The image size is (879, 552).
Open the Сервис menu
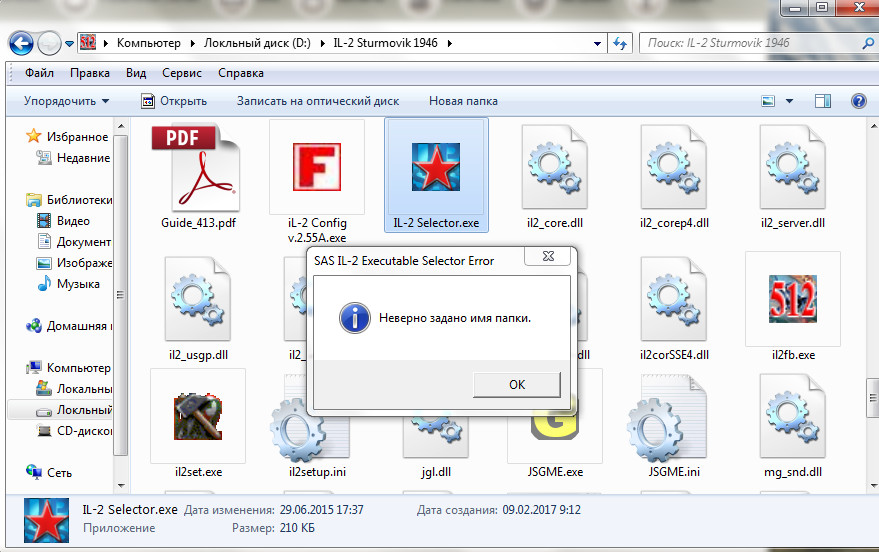tap(182, 73)
